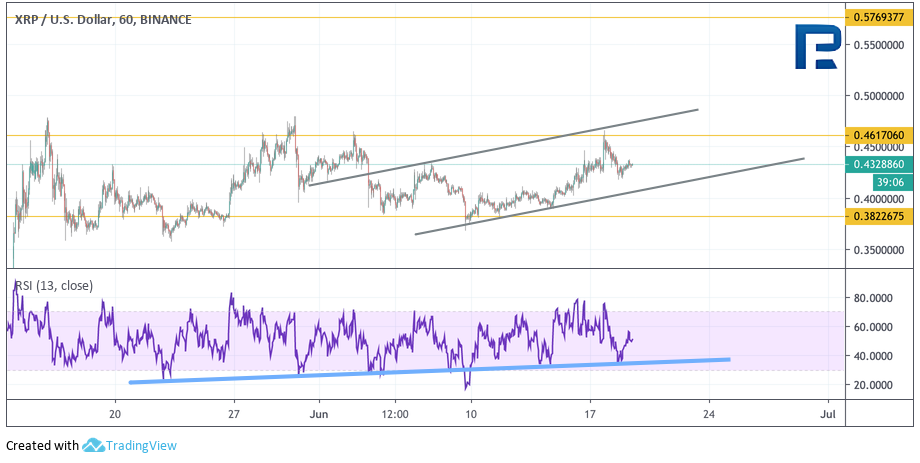Click the '12:00' marker on the time axis

(395, 413)
